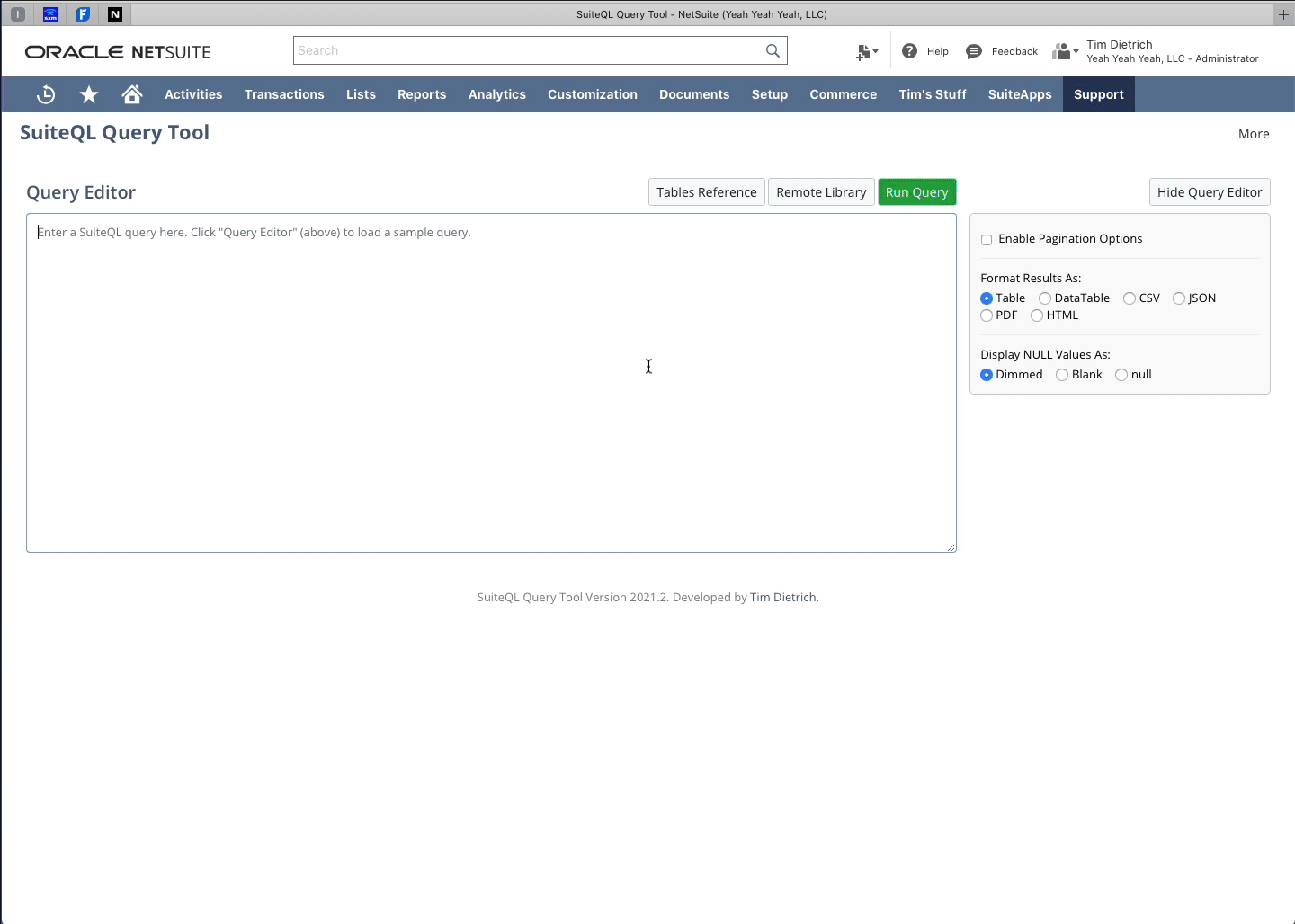Viewport: 1295px width, 924px height.
Task: Open the Transactions menu
Action: 284,94
